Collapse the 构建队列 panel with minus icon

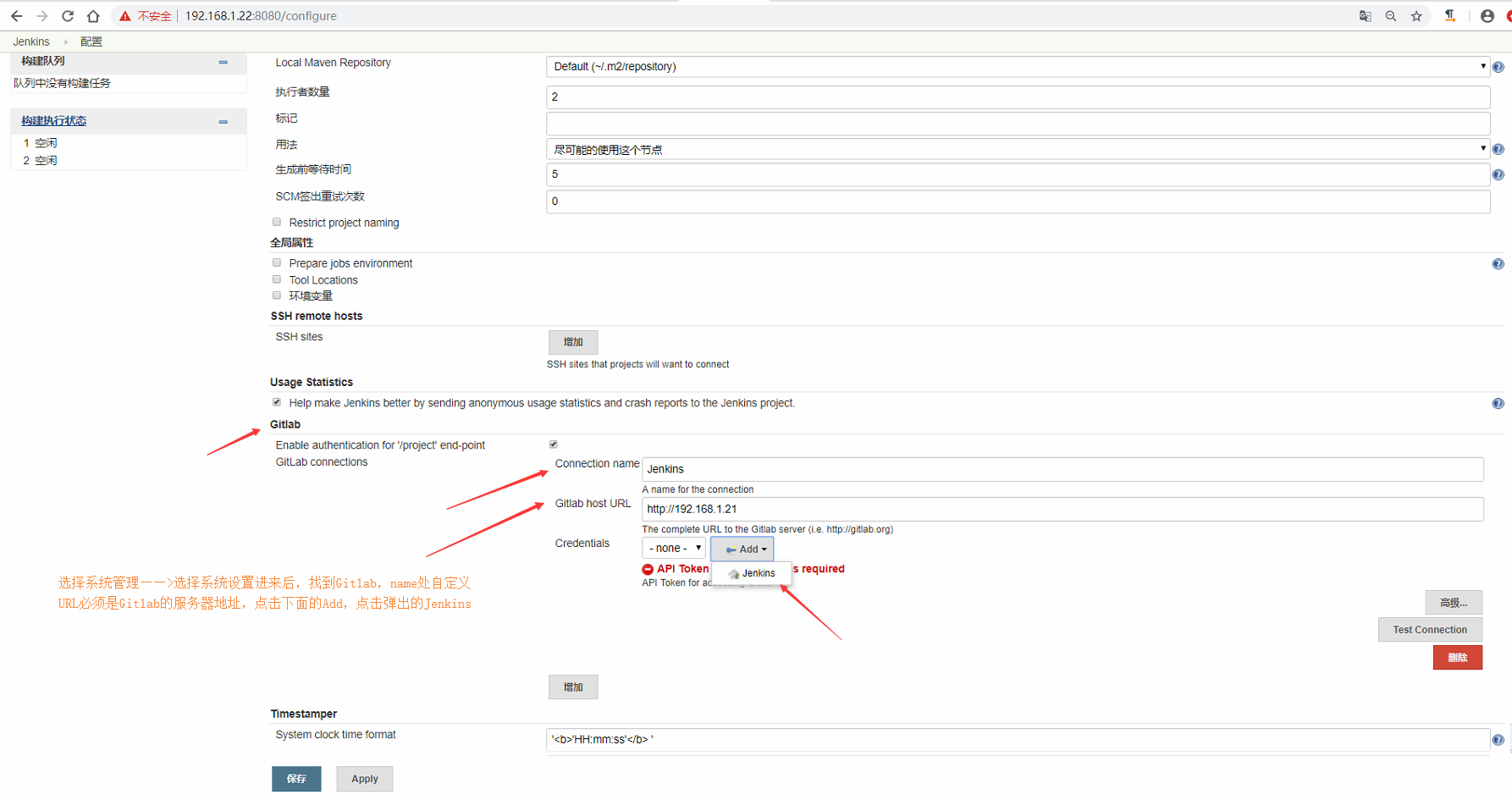(223, 62)
